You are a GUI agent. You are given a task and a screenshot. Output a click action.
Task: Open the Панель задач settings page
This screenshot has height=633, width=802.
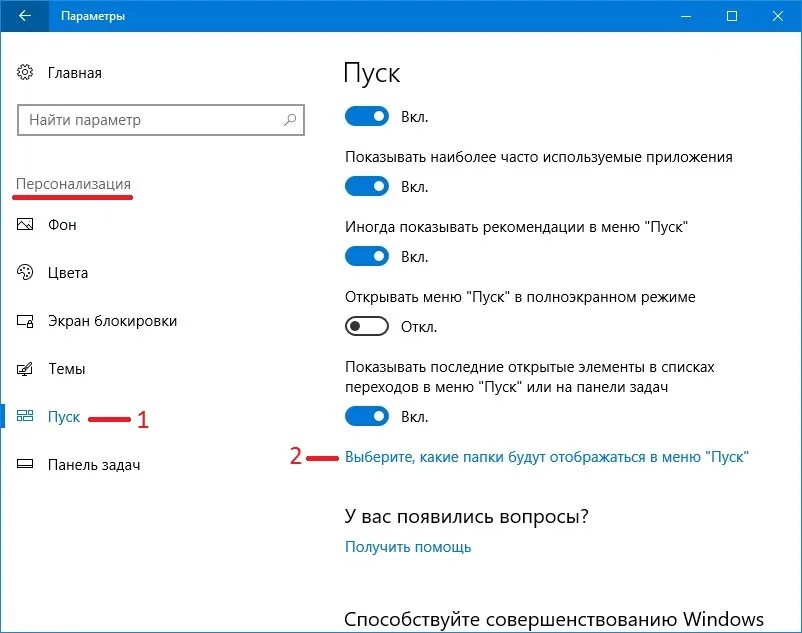(94, 465)
